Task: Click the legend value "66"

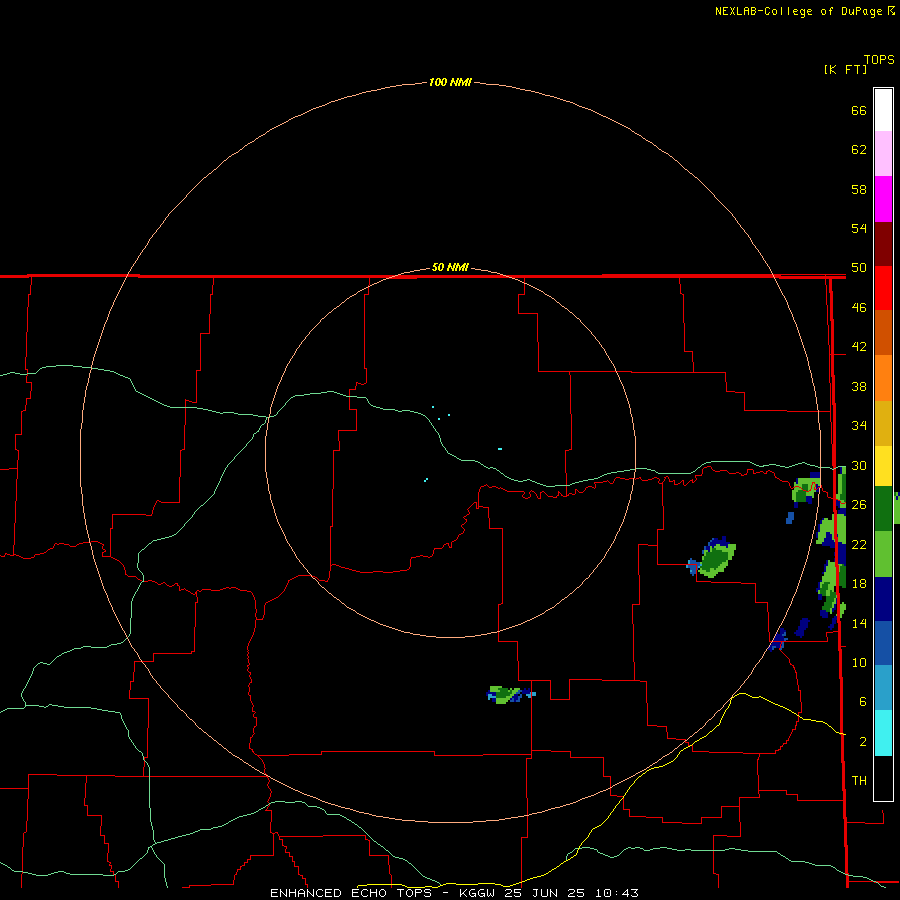Action: tap(859, 110)
